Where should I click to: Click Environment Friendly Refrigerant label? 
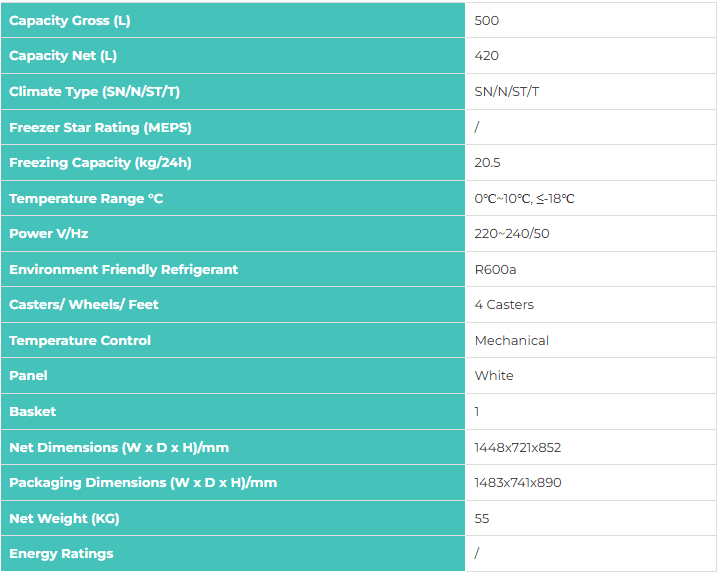click(123, 269)
